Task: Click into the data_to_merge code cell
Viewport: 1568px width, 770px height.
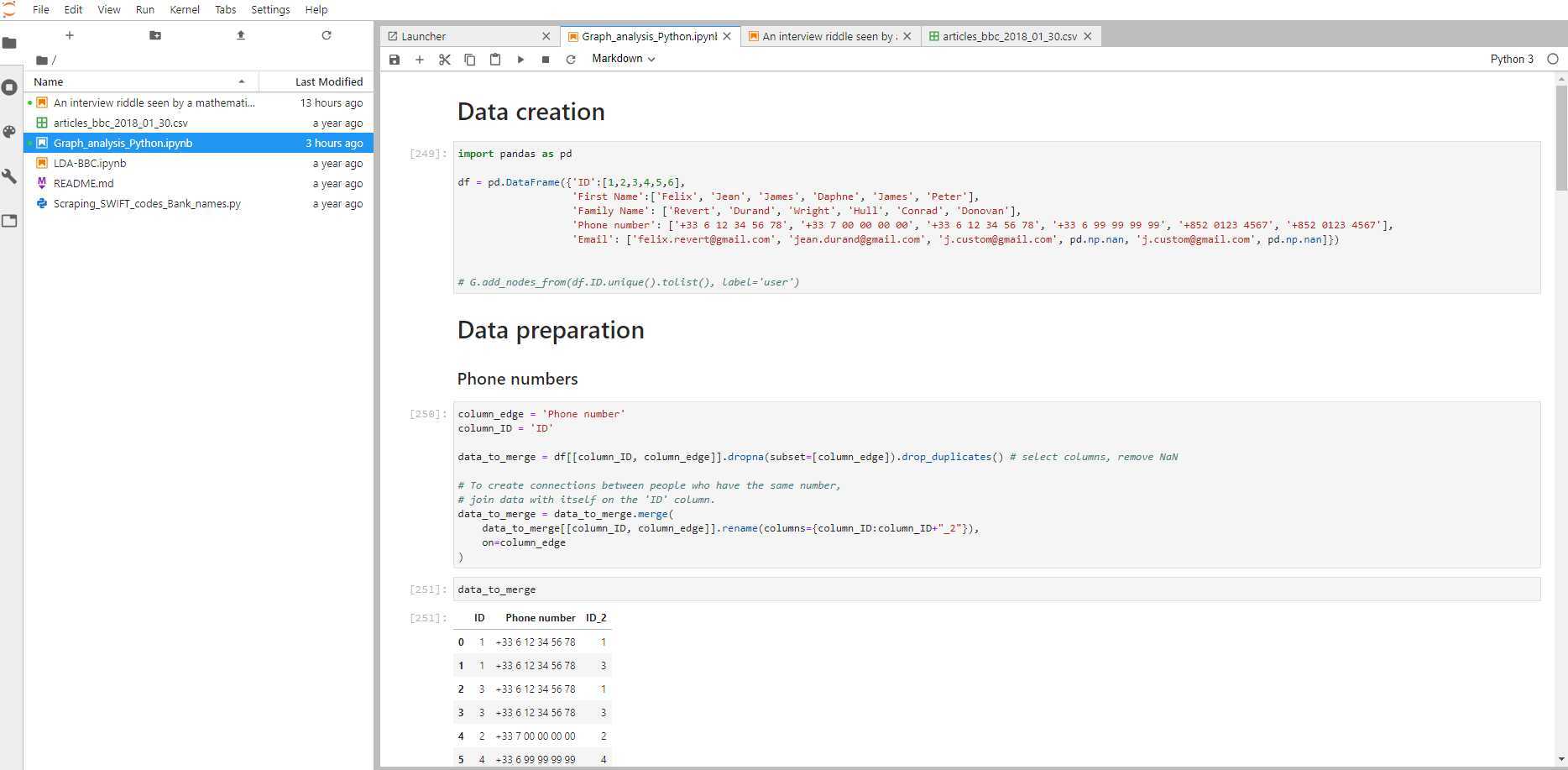Action: coord(996,589)
